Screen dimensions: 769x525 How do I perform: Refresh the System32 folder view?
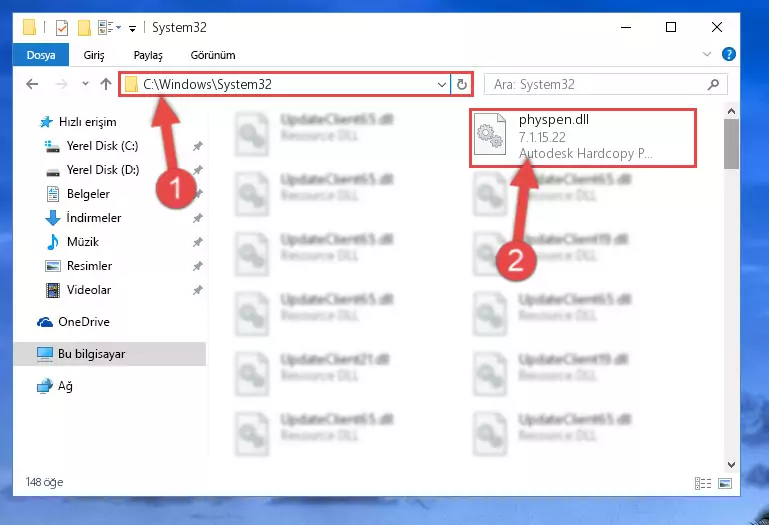pyautogui.click(x=461, y=84)
